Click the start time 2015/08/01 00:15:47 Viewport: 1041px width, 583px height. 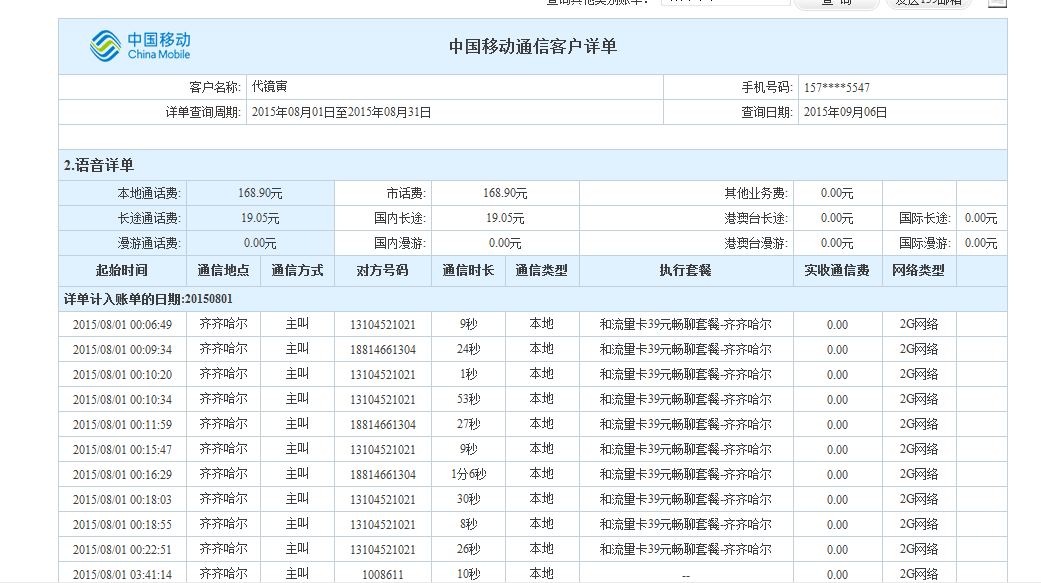122,450
